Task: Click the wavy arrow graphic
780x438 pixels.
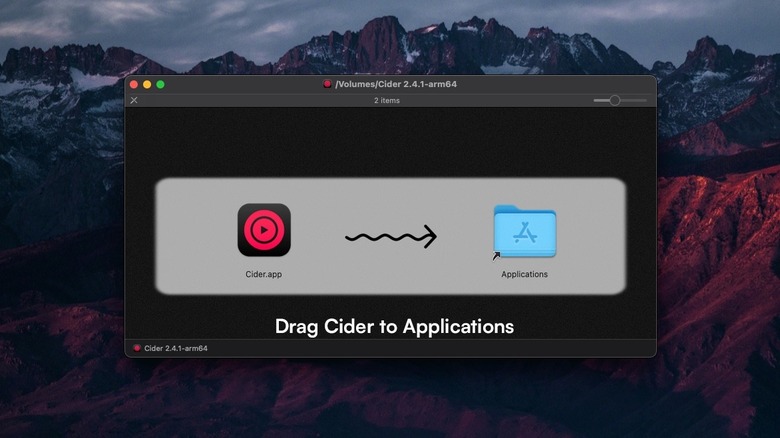Action: click(x=391, y=237)
